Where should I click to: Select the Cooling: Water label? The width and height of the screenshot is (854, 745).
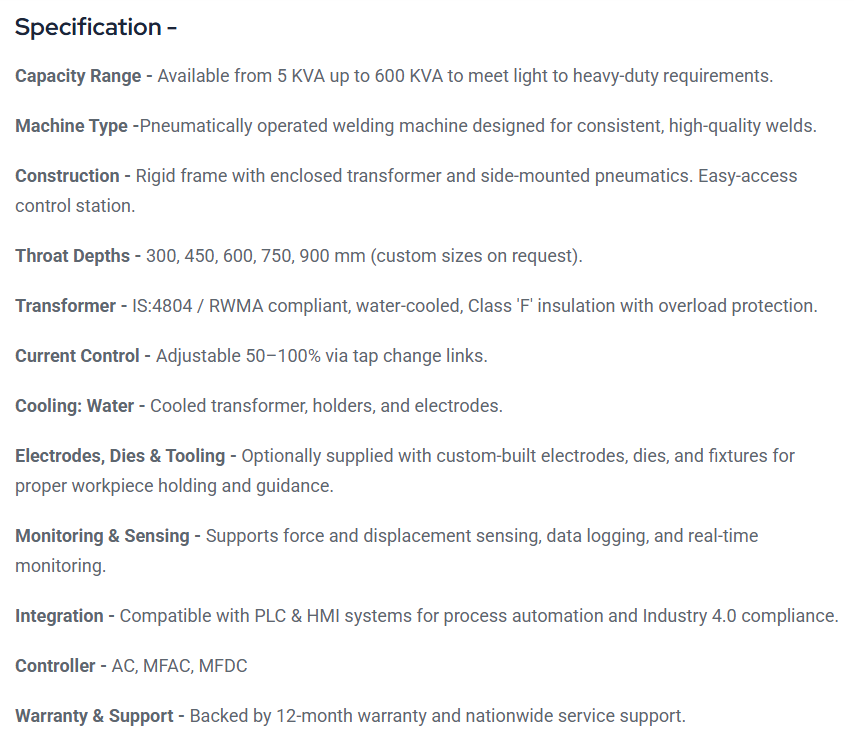(x=75, y=406)
